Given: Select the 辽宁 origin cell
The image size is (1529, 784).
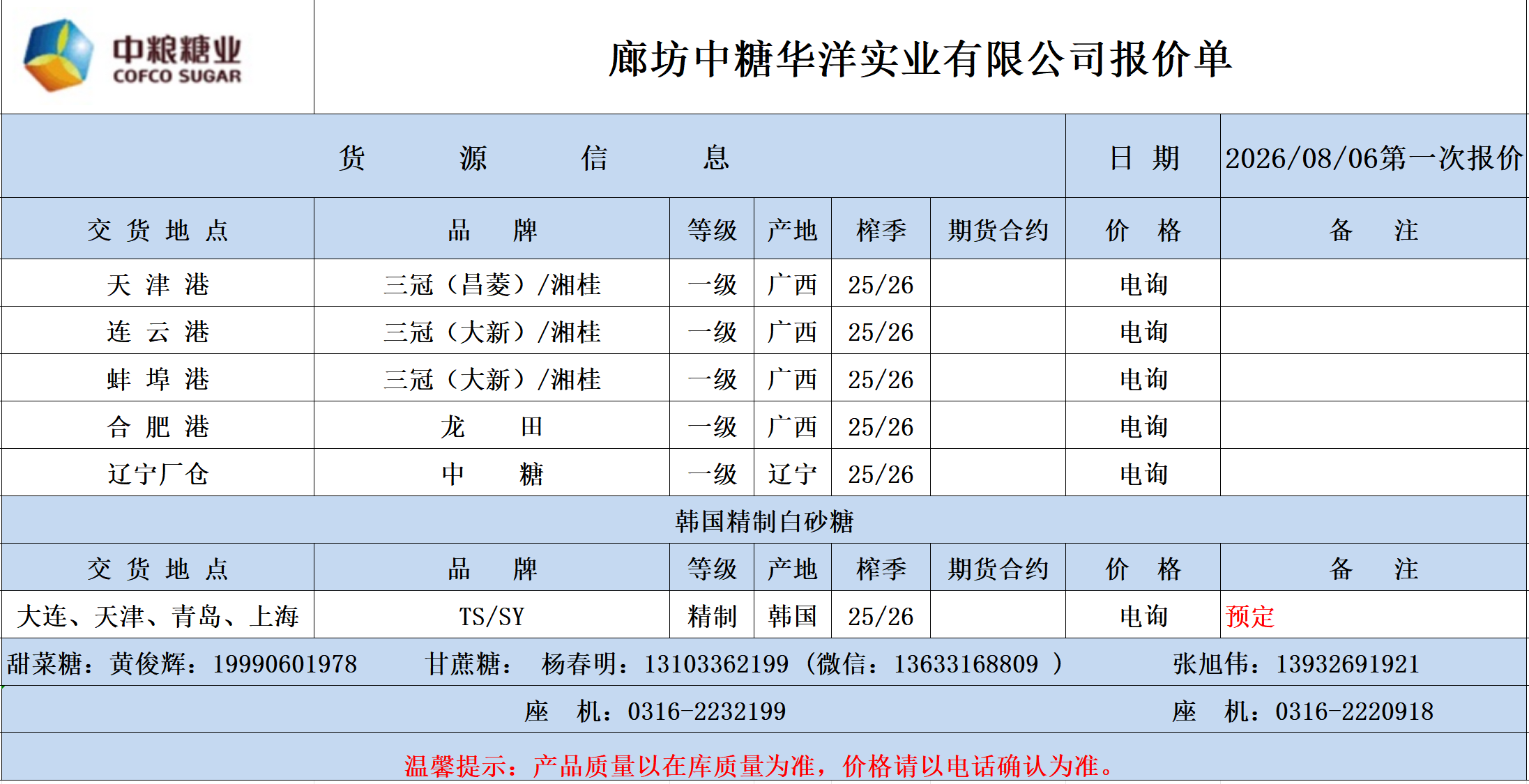Looking at the screenshot, I should 793,473.
